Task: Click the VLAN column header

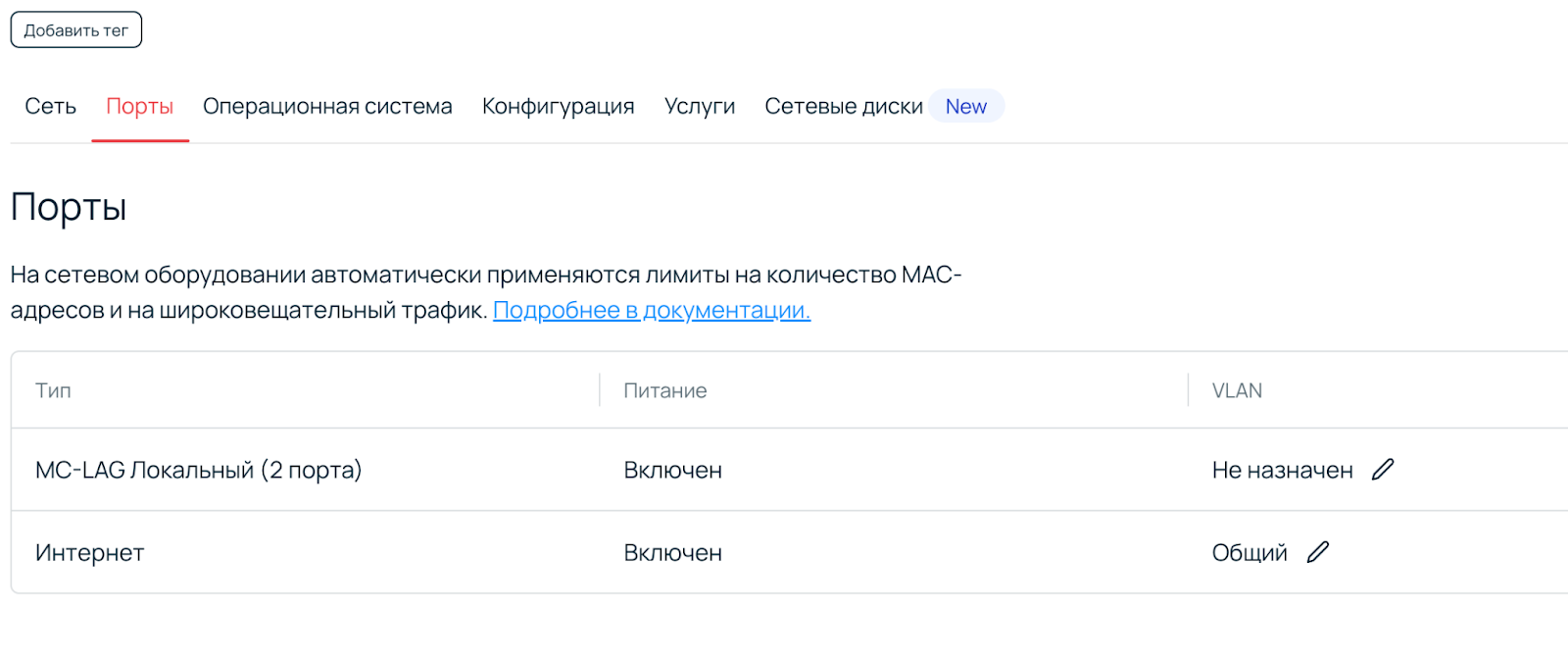Action: coord(1238,390)
